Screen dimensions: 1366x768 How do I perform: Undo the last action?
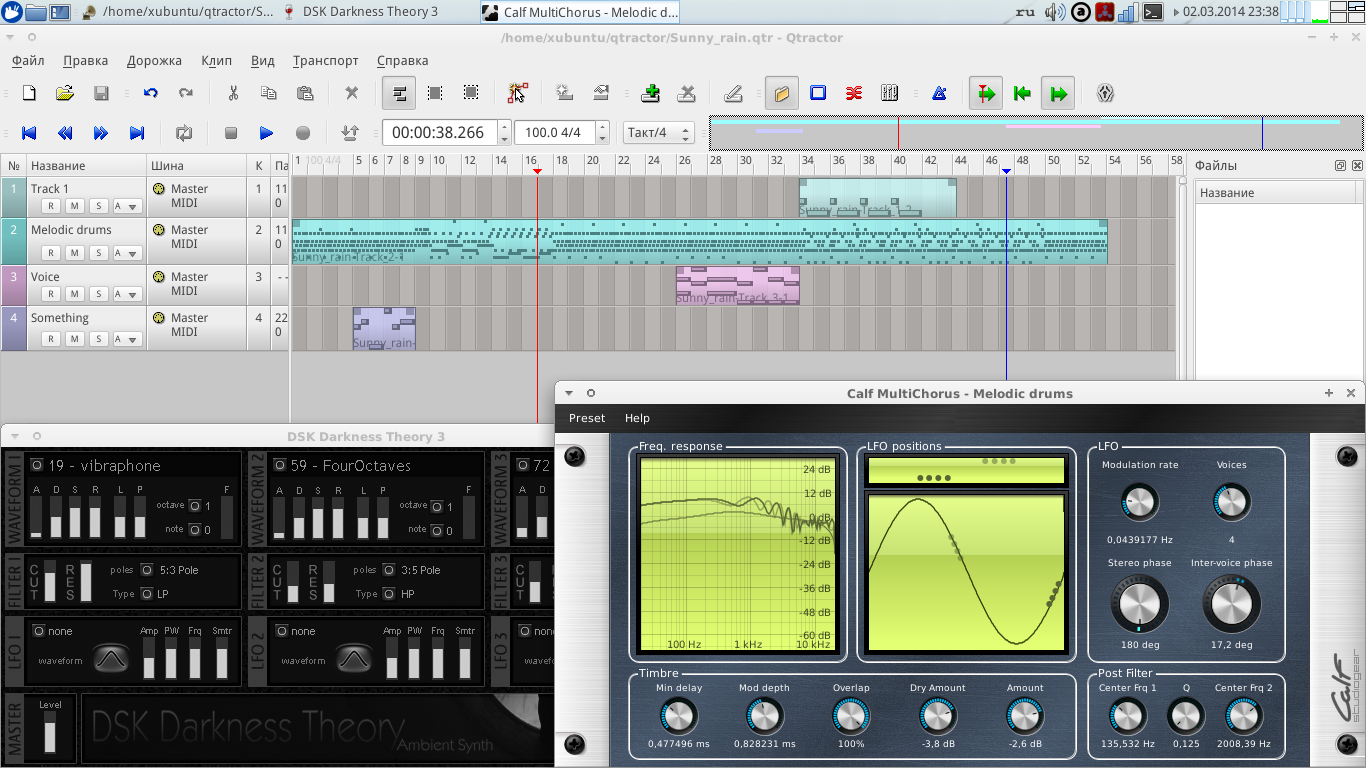[x=150, y=93]
